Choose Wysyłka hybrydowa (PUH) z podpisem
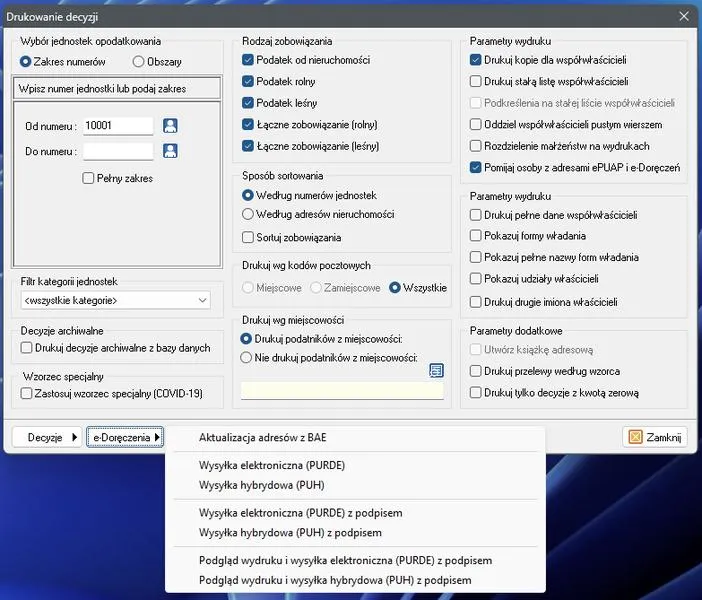 [x=290, y=533]
